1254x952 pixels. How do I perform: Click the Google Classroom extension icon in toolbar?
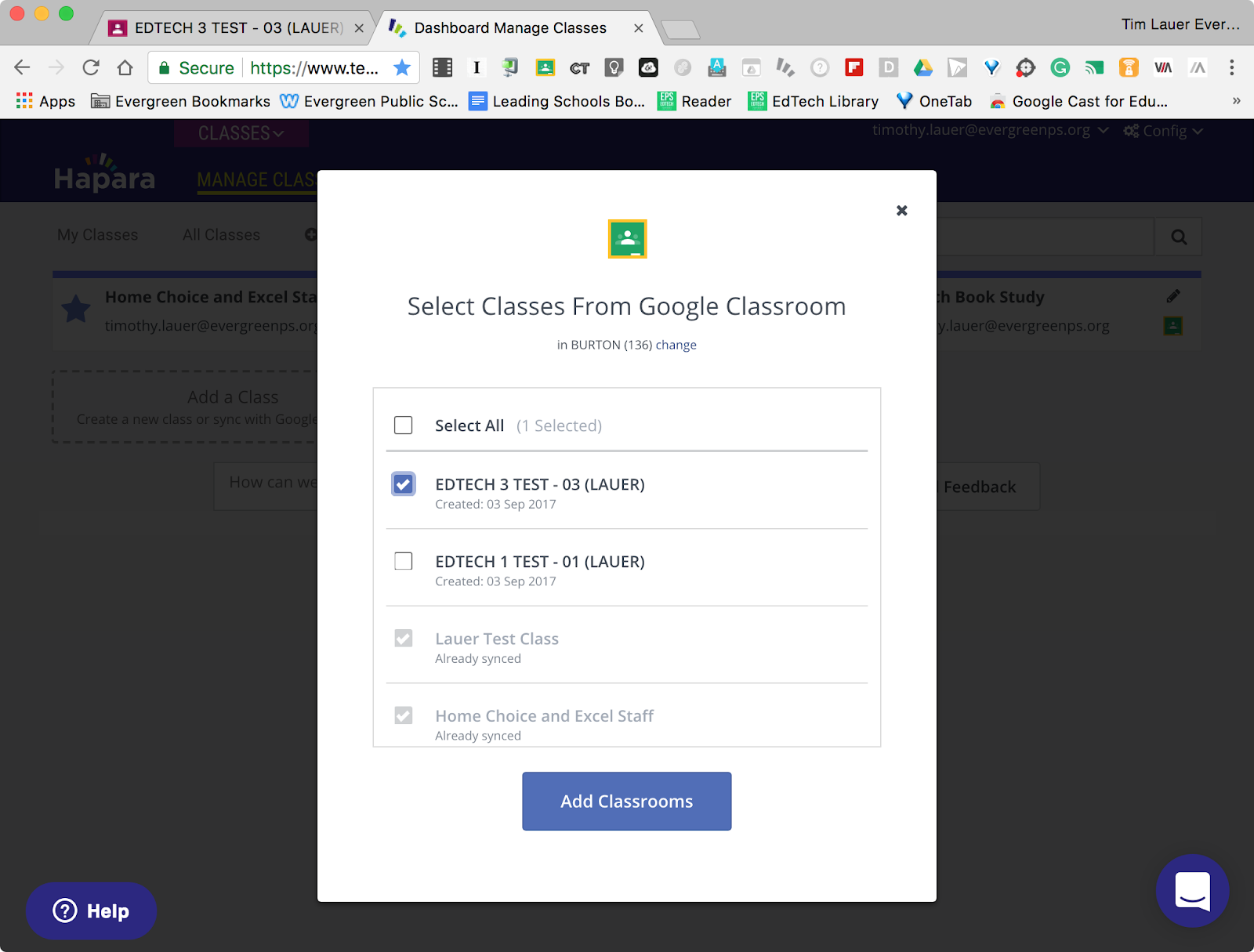545,67
